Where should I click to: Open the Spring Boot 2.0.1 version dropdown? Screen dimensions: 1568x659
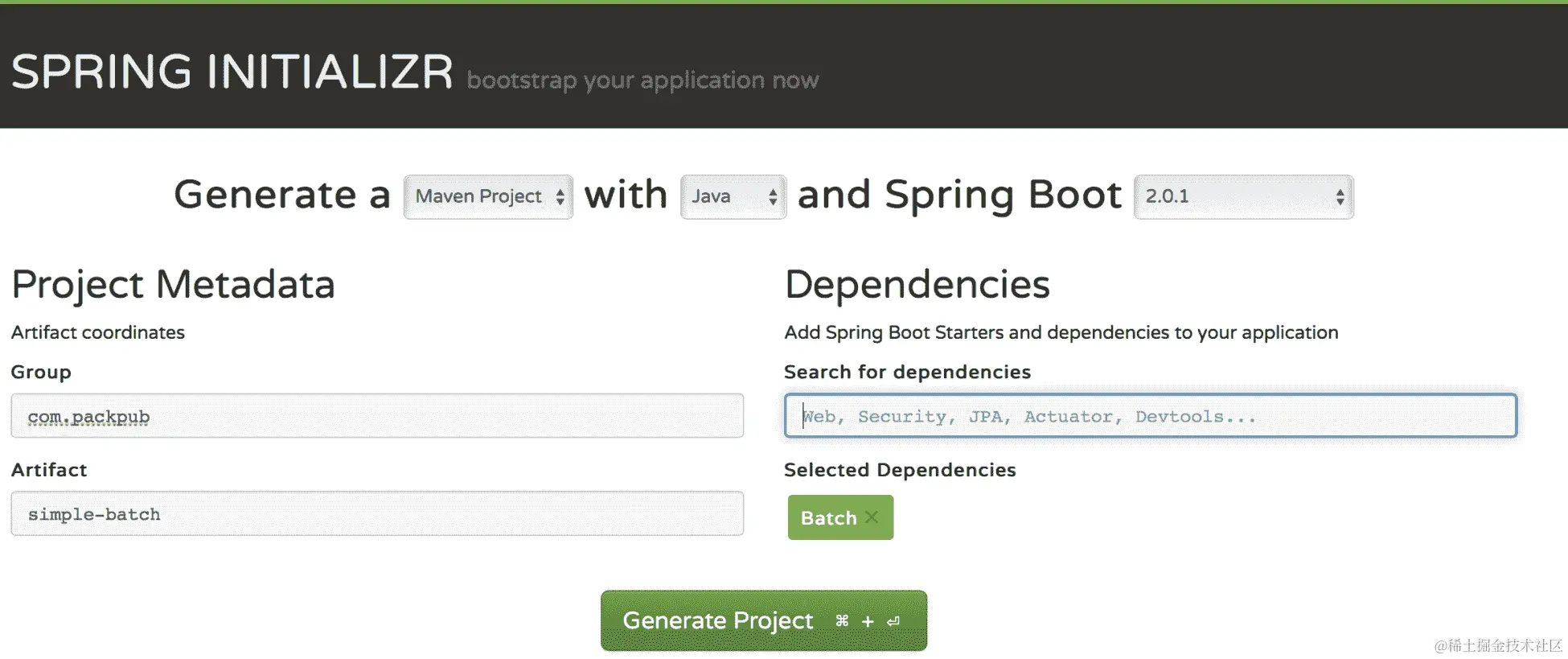coord(1244,197)
